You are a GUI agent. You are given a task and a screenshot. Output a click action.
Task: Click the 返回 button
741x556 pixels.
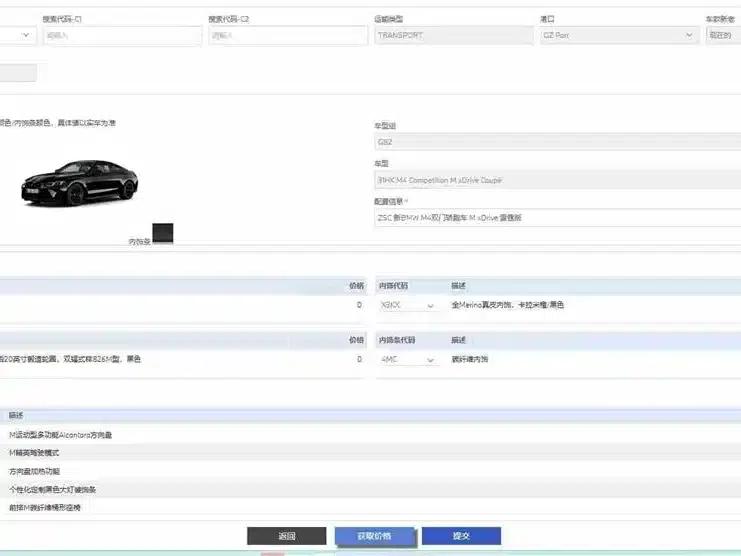(286, 536)
